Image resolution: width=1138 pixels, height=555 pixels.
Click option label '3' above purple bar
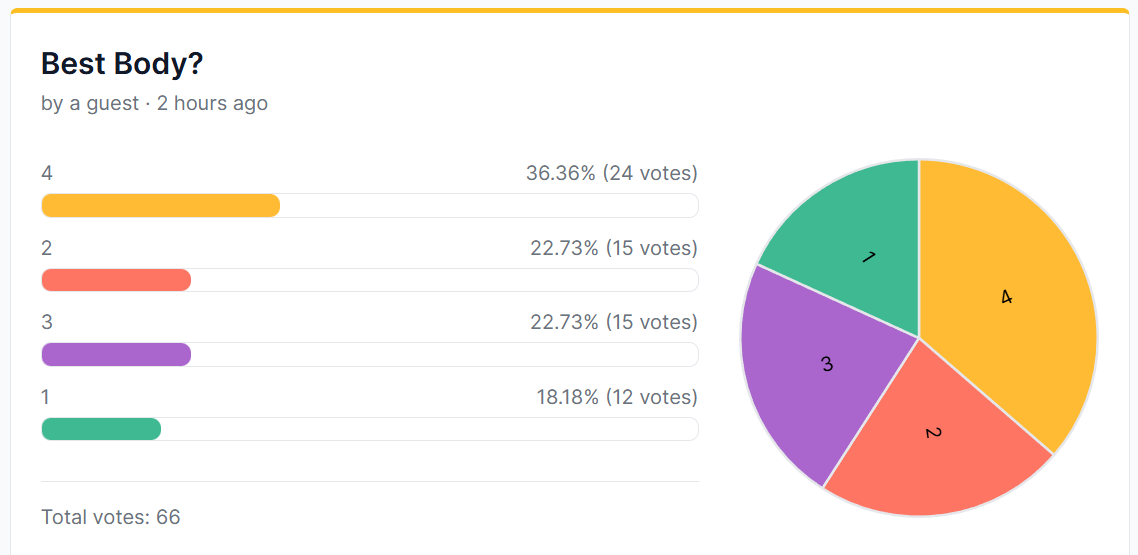coord(47,322)
